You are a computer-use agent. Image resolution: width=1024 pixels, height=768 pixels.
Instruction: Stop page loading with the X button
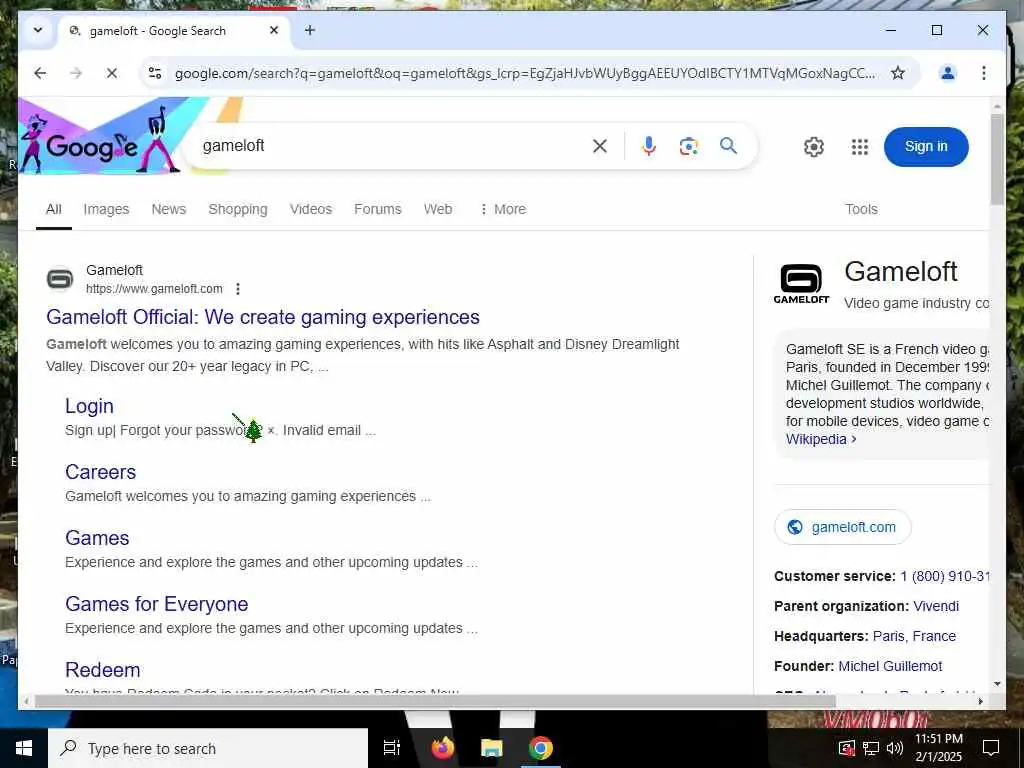112,72
